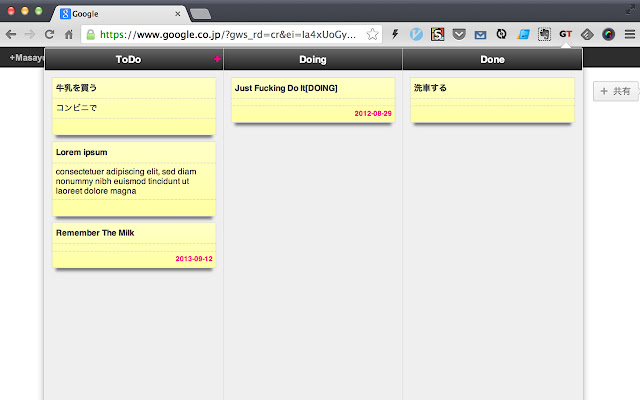This screenshot has width=640, height=400.
Task: Open the 牛乳を買う task card
Action: (134, 106)
